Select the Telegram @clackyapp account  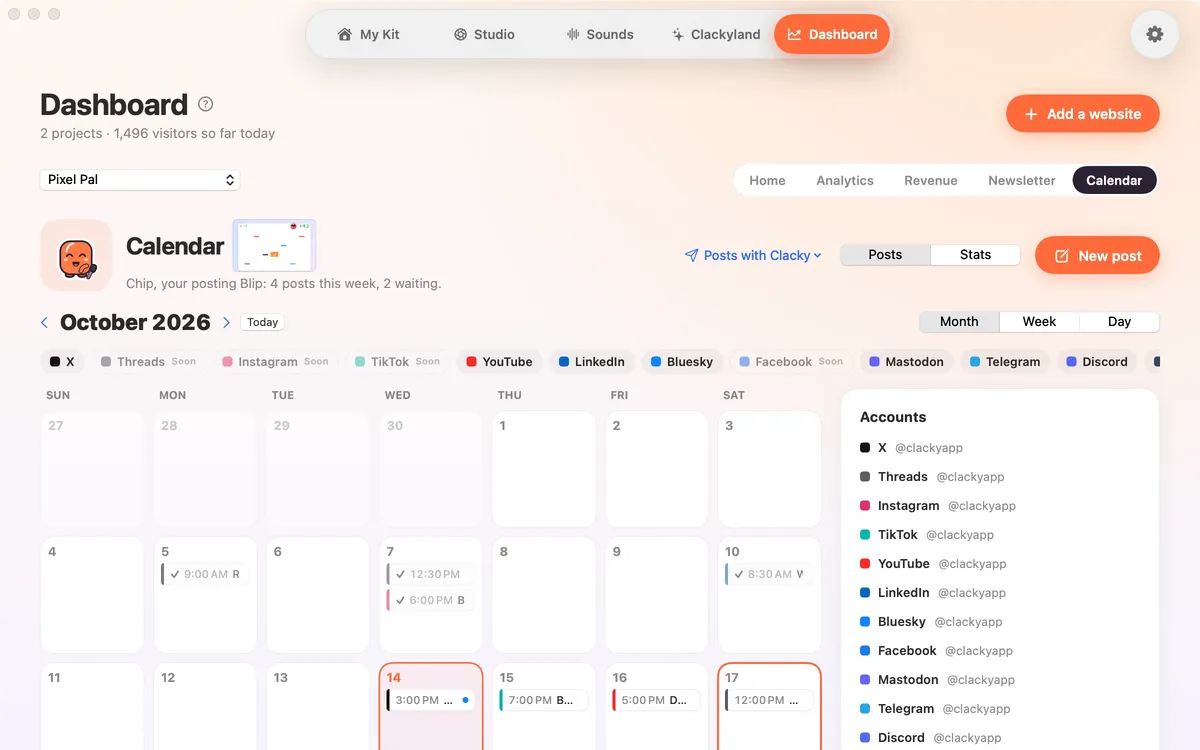(935, 709)
